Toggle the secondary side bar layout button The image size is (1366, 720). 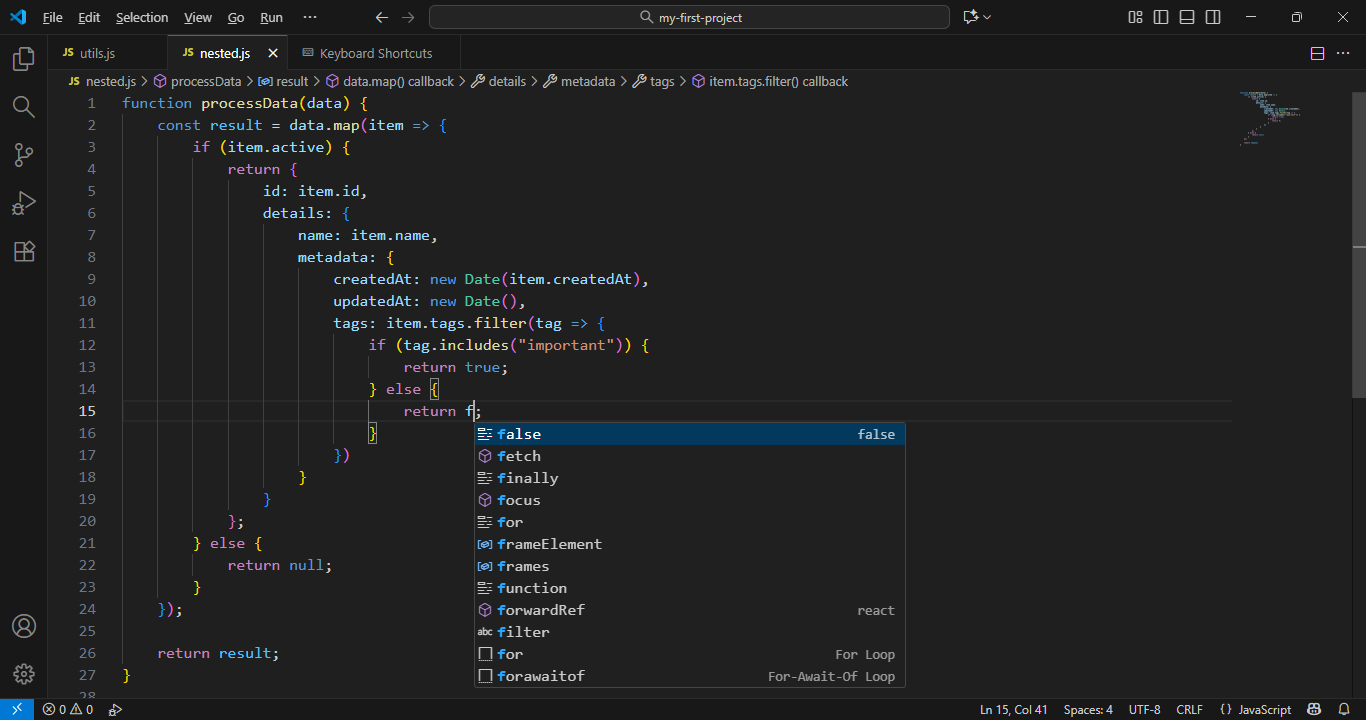(x=1213, y=17)
